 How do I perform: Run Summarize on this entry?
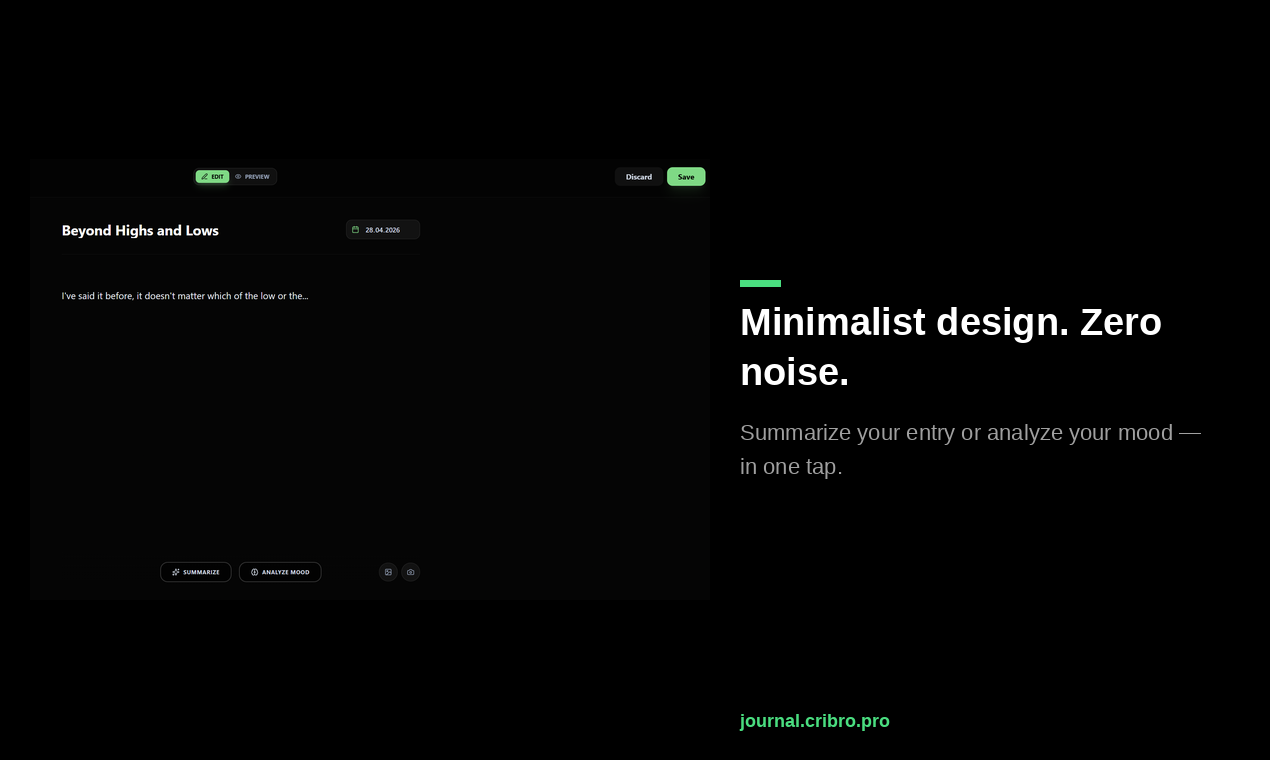click(196, 572)
